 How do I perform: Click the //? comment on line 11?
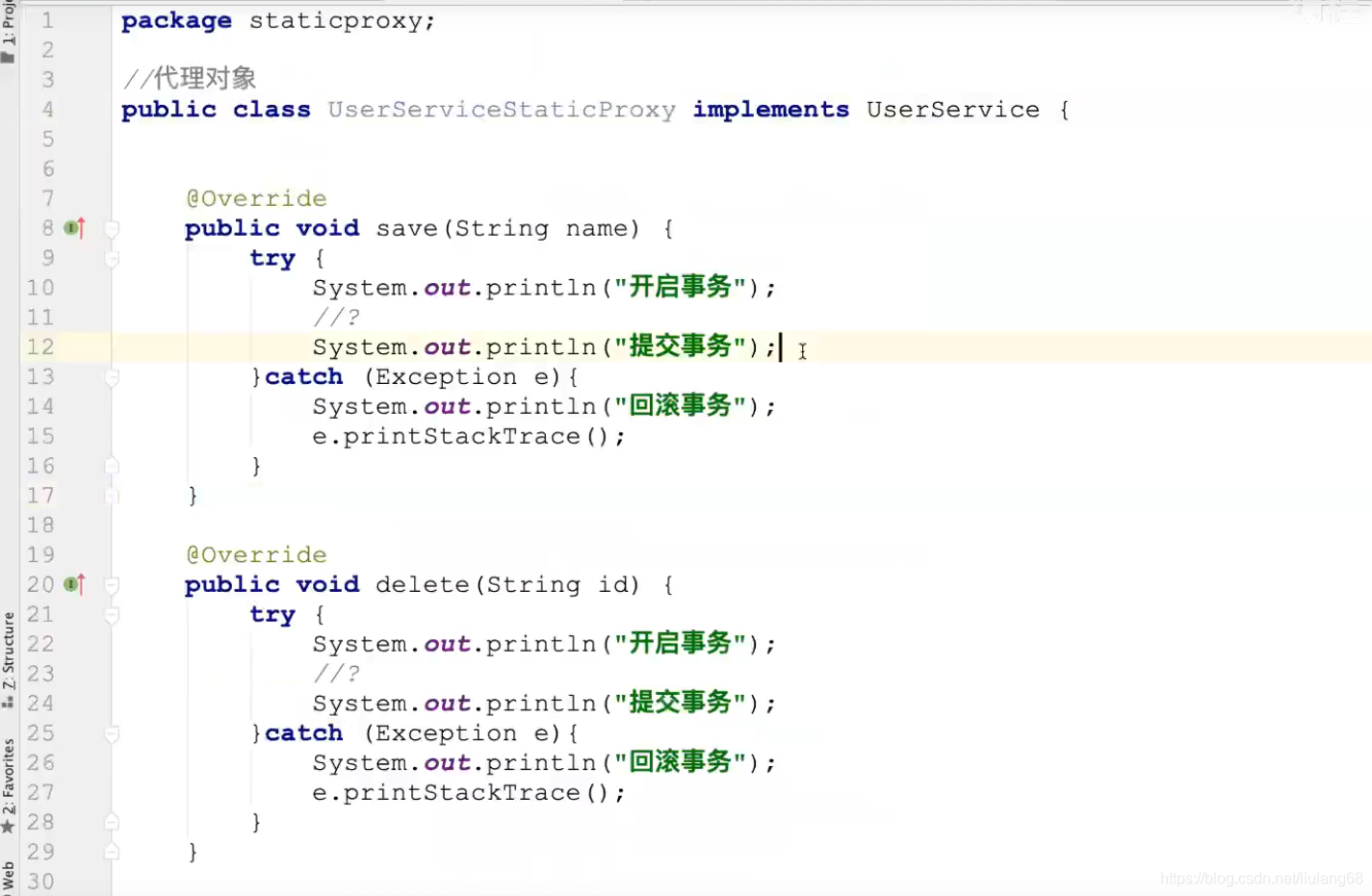[336, 318]
